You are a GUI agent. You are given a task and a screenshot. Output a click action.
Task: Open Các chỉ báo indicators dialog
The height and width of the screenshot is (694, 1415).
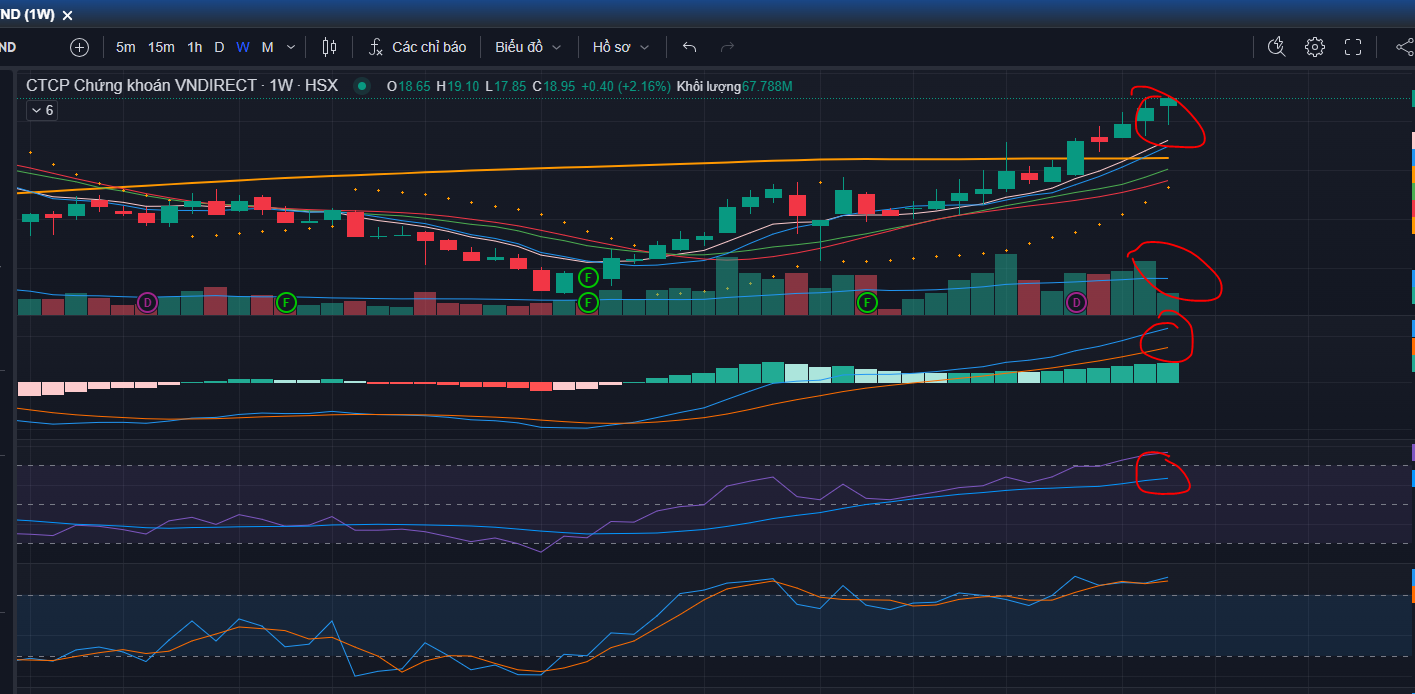point(418,47)
